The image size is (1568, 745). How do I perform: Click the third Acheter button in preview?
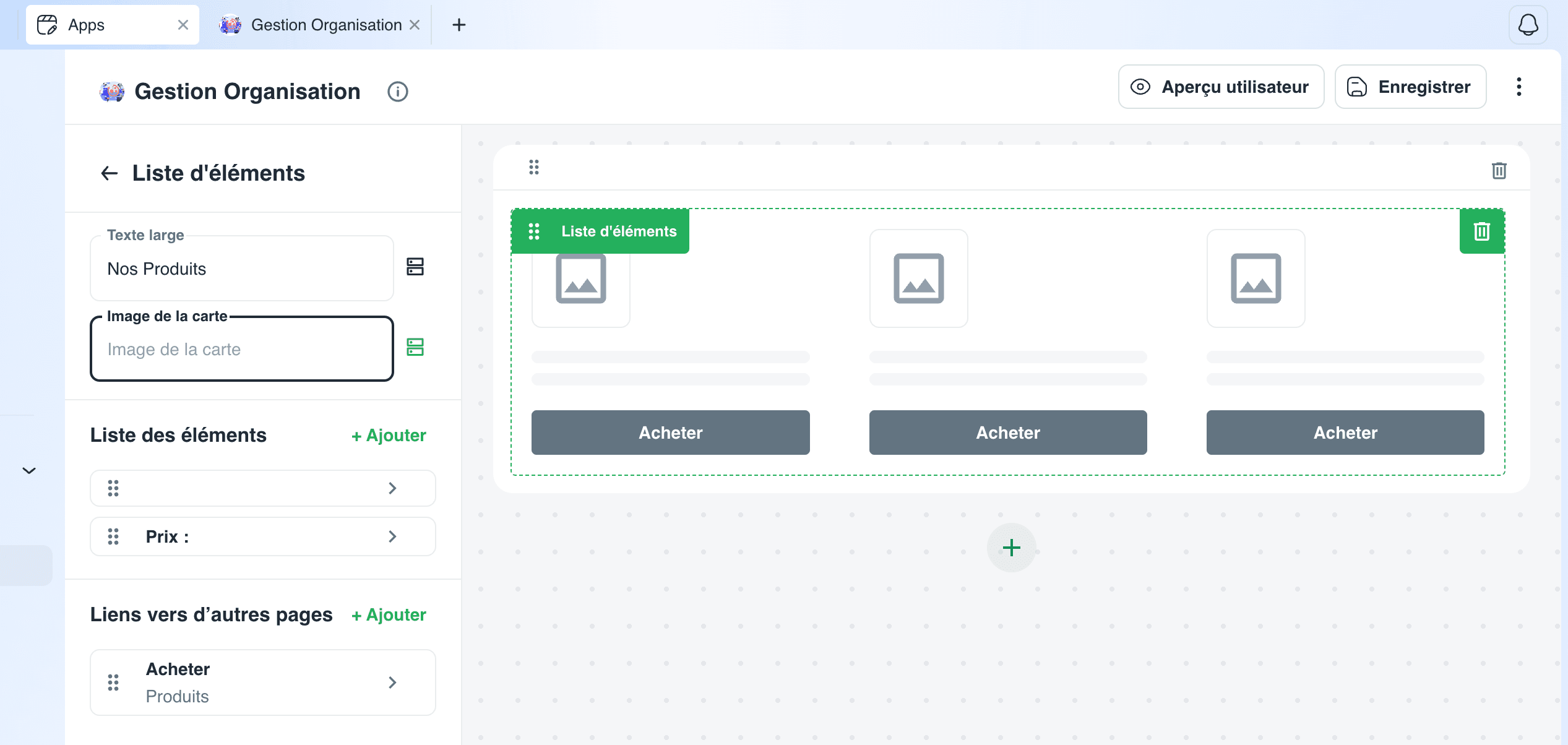(1345, 433)
